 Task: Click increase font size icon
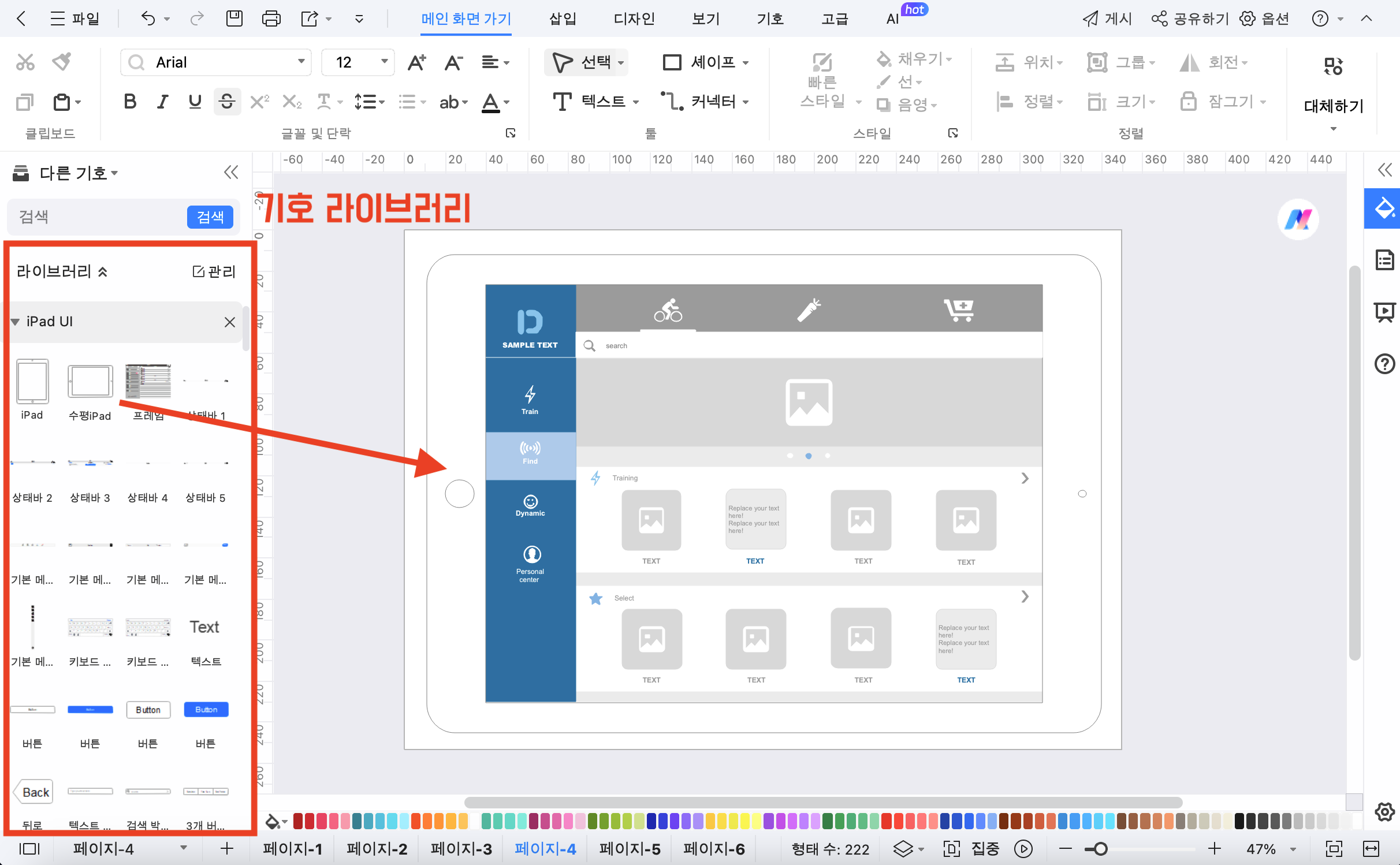[x=416, y=62]
